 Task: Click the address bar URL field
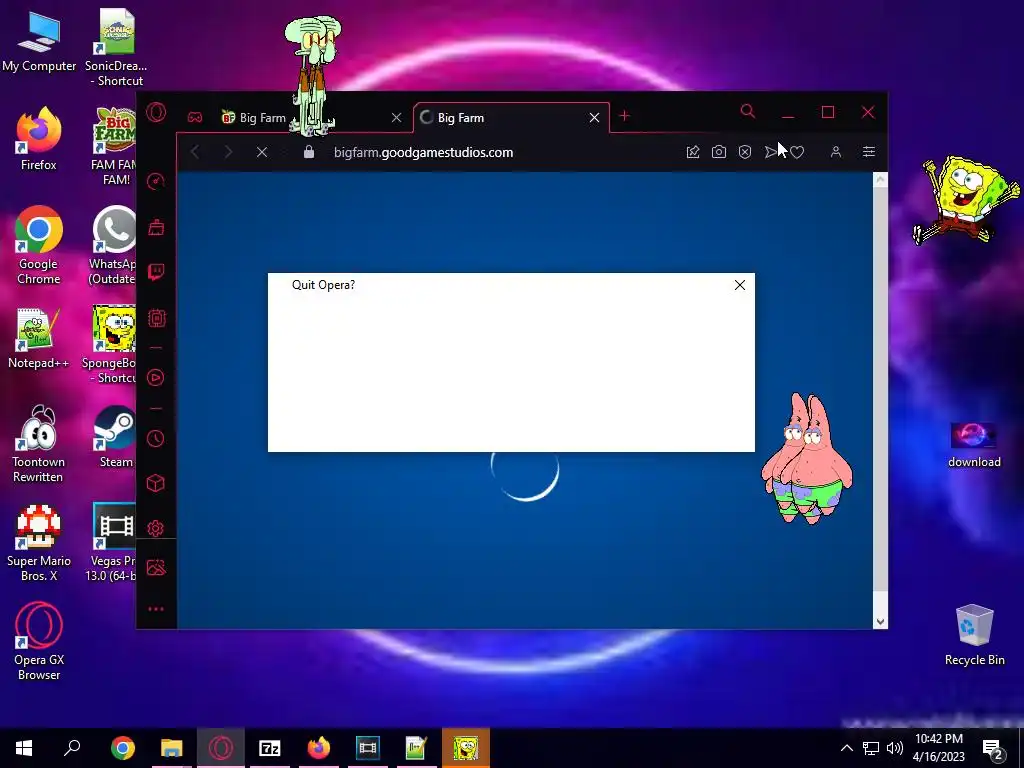click(423, 152)
